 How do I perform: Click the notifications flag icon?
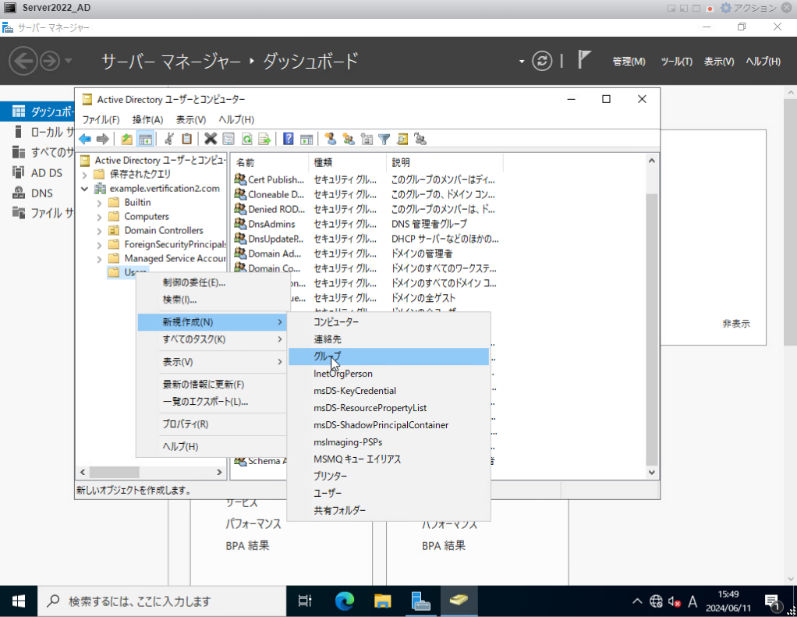point(584,60)
